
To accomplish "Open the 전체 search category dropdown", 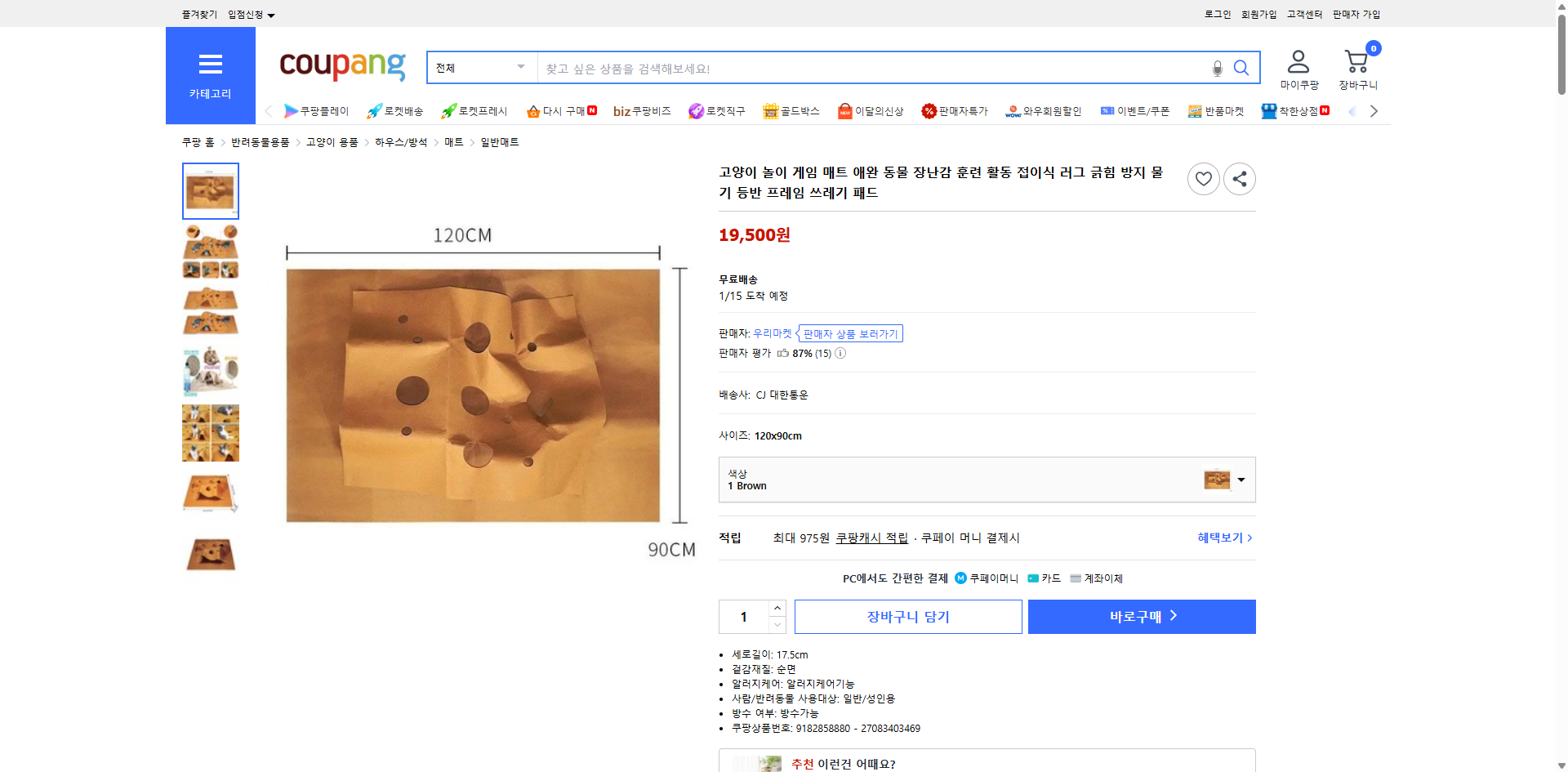I will pyautogui.click(x=481, y=68).
